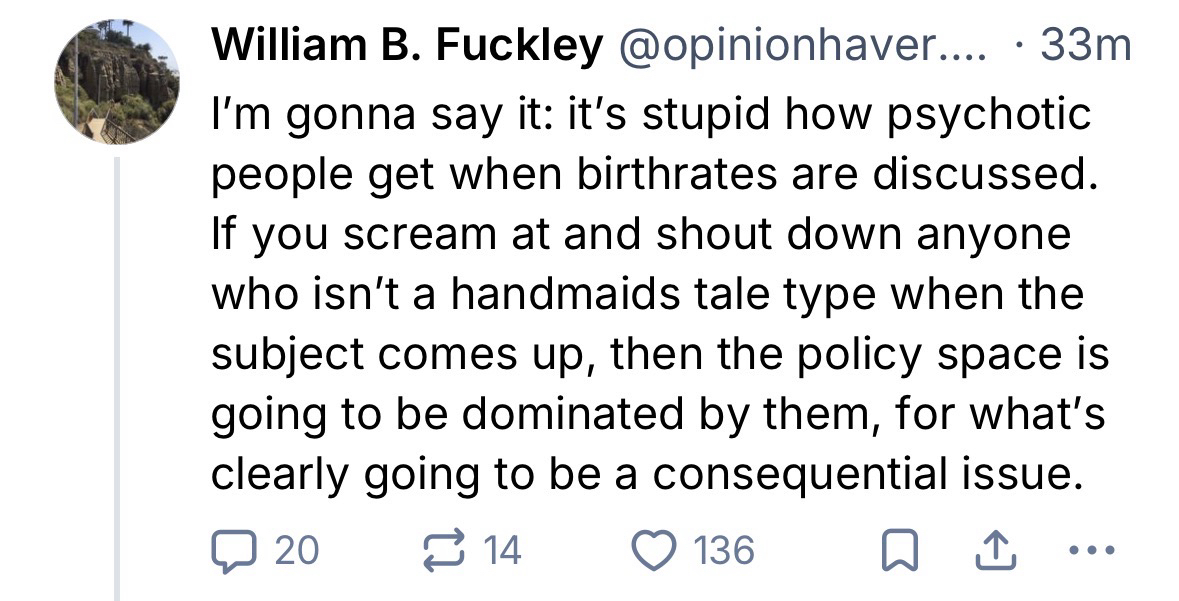Click the vertical thread line below avatar
The height and width of the screenshot is (601, 1179).
117,380
